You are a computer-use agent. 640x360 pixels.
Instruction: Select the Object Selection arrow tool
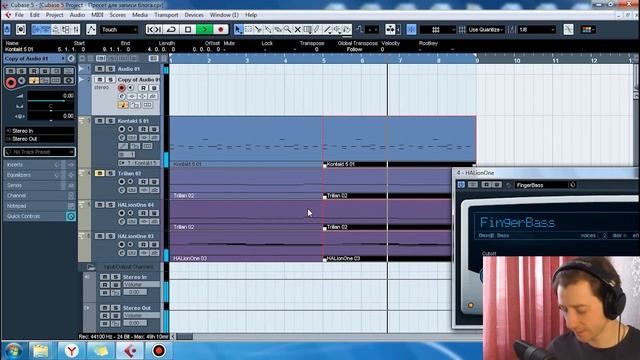(x=238, y=29)
